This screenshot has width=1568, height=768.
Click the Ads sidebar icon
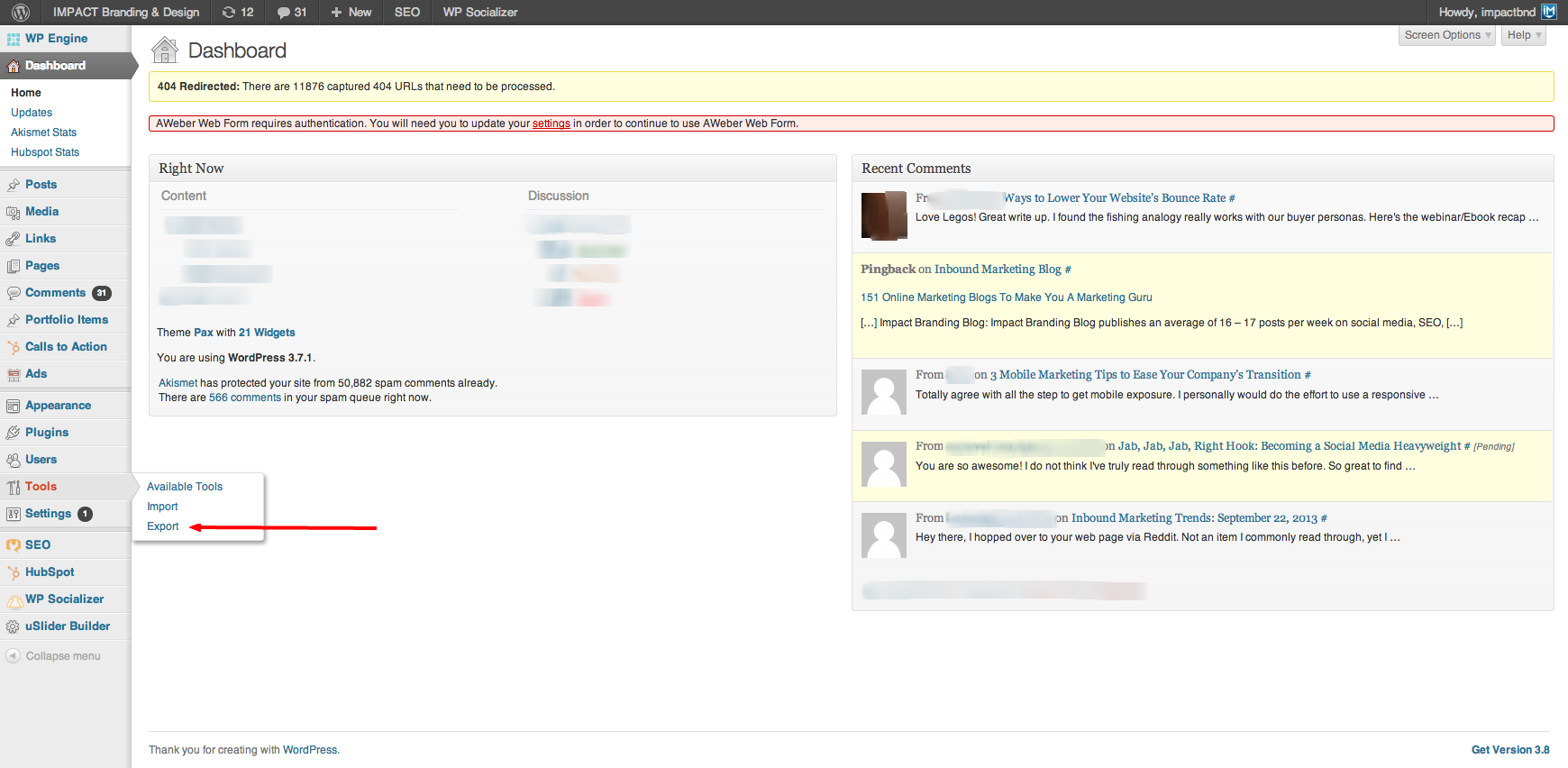(14, 374)
